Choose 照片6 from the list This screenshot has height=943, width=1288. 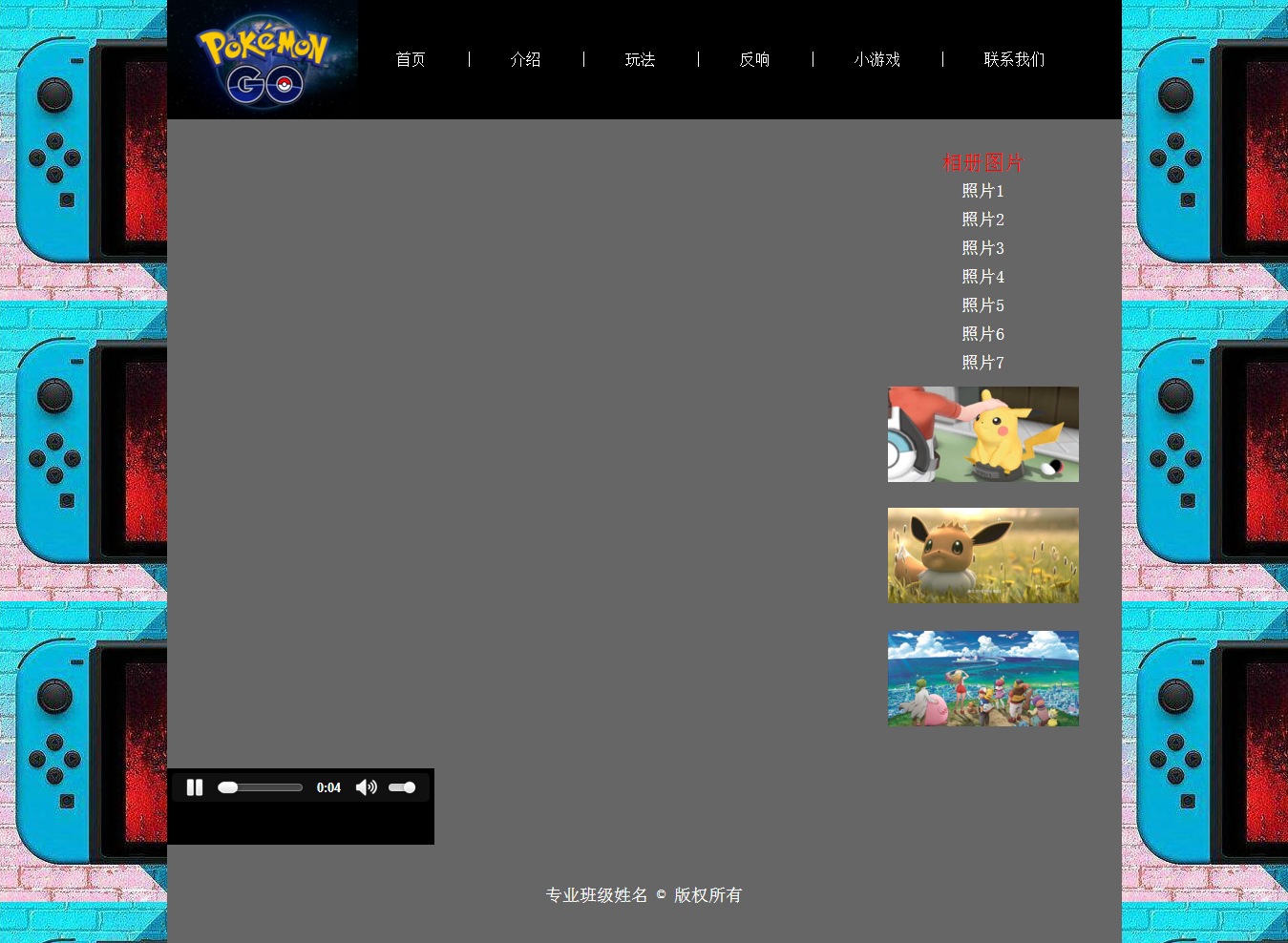[982, 334]
